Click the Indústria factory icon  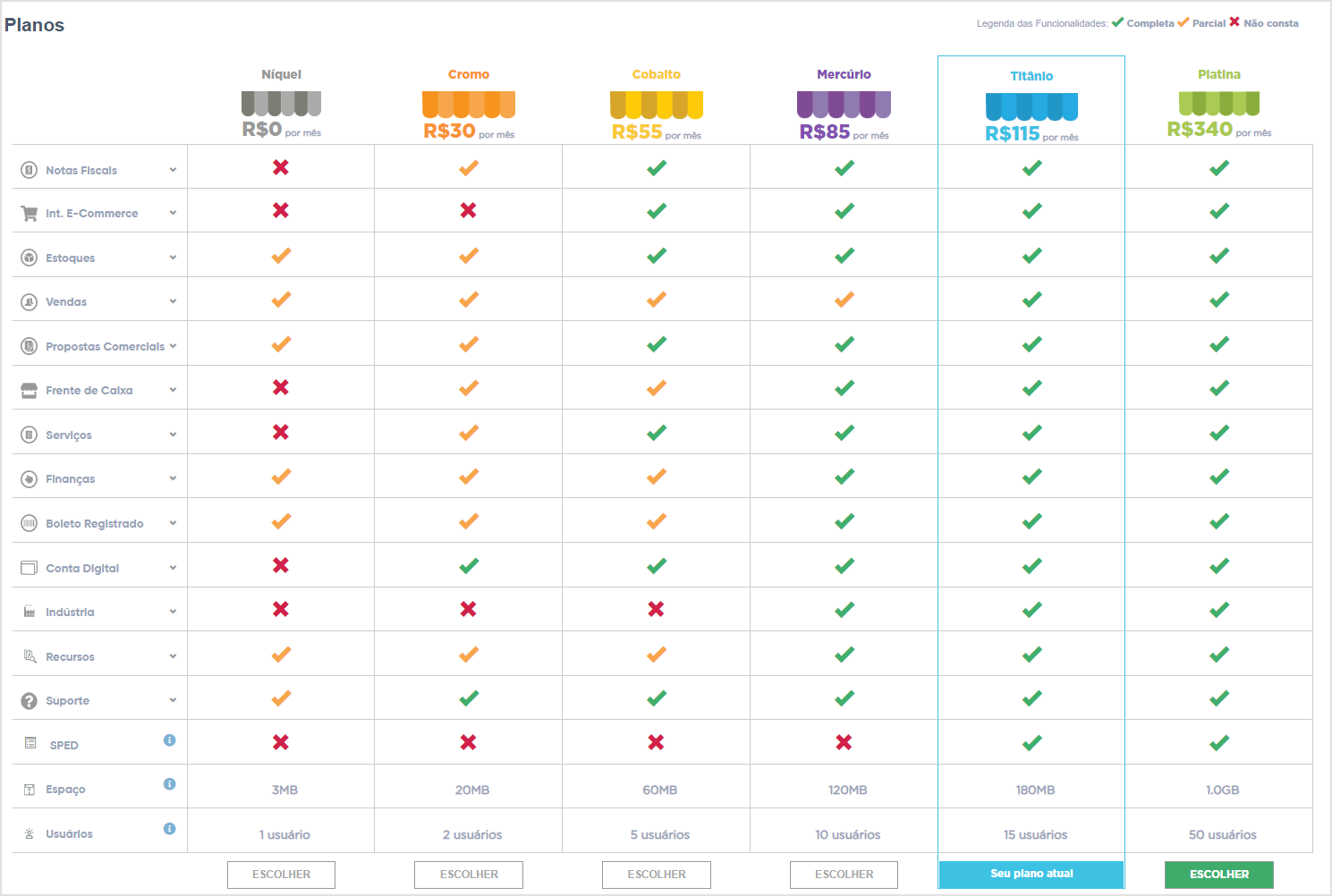[28, 612]
